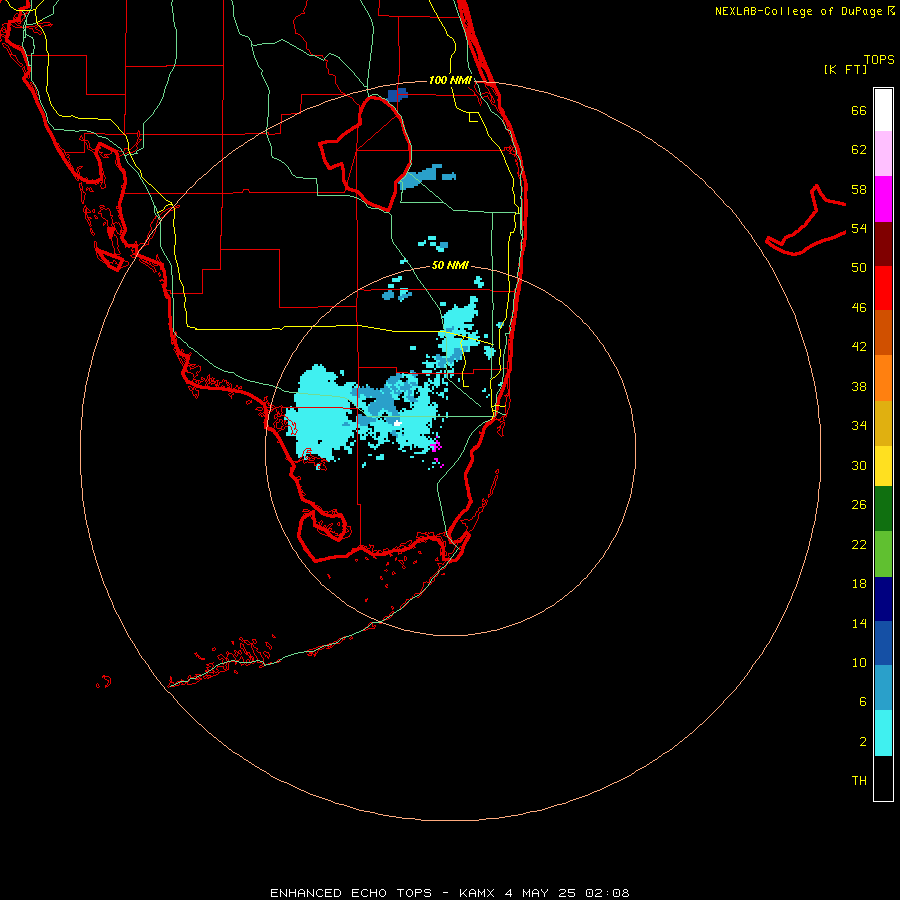Viewport: 900px width, 900px height.
Task: Select the 26 legend value
Action: click(x=859, y=505)
